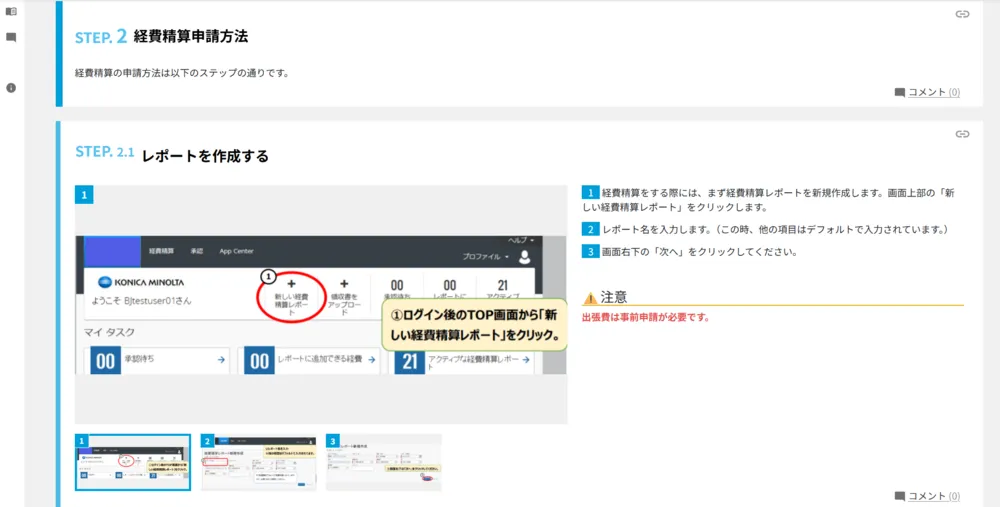Select thumbnail 1 of the report steps
Viewport: 1000px width, 507px height.
133,462
